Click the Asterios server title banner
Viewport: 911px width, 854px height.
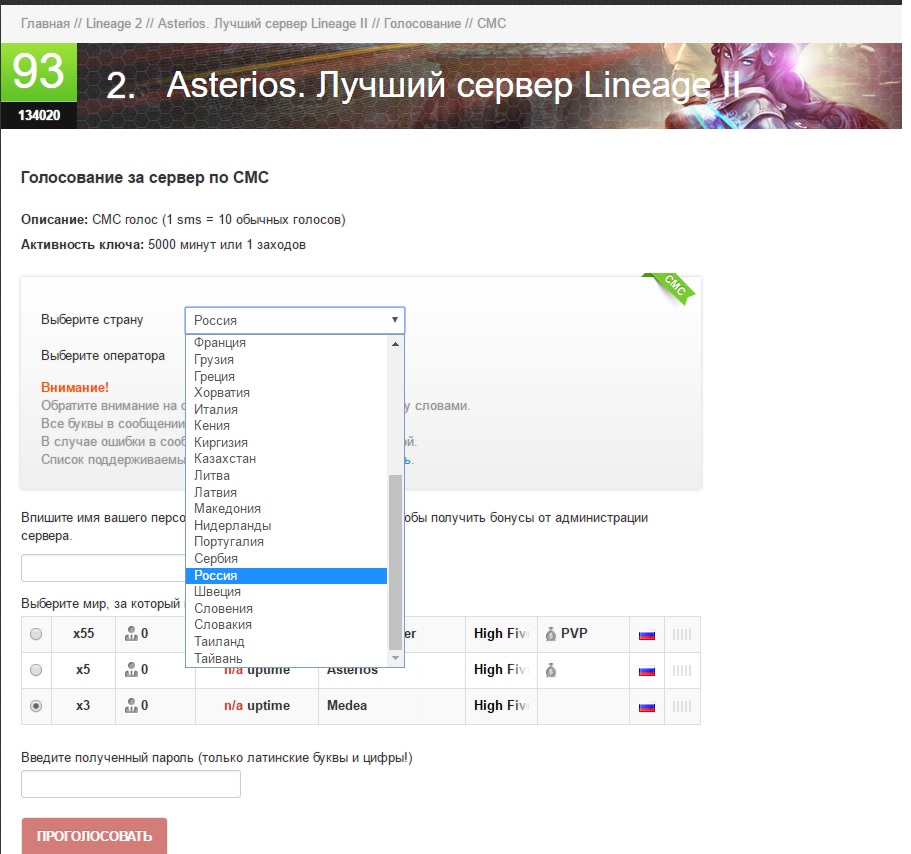click(489, 86)
